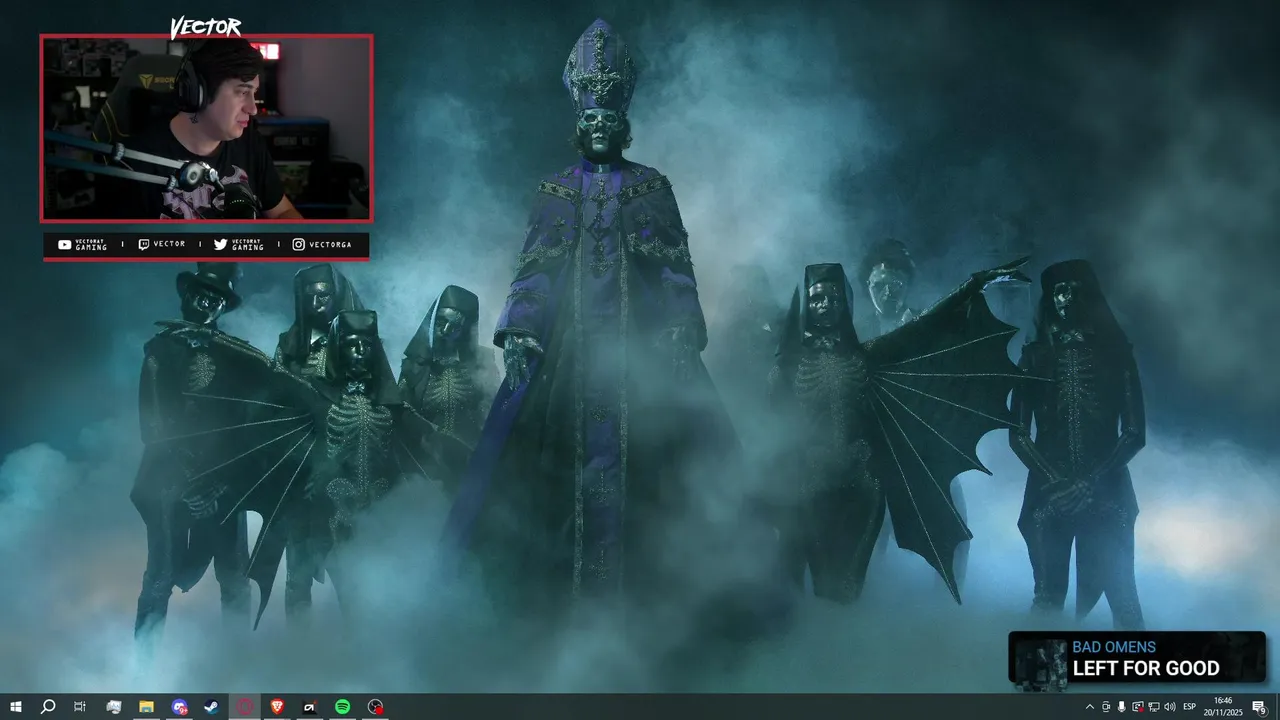Image resolution: width=1280 pixels, height=720 pixels.
Task: Open the black icon left of Spotify
Action: coord(310,707)
